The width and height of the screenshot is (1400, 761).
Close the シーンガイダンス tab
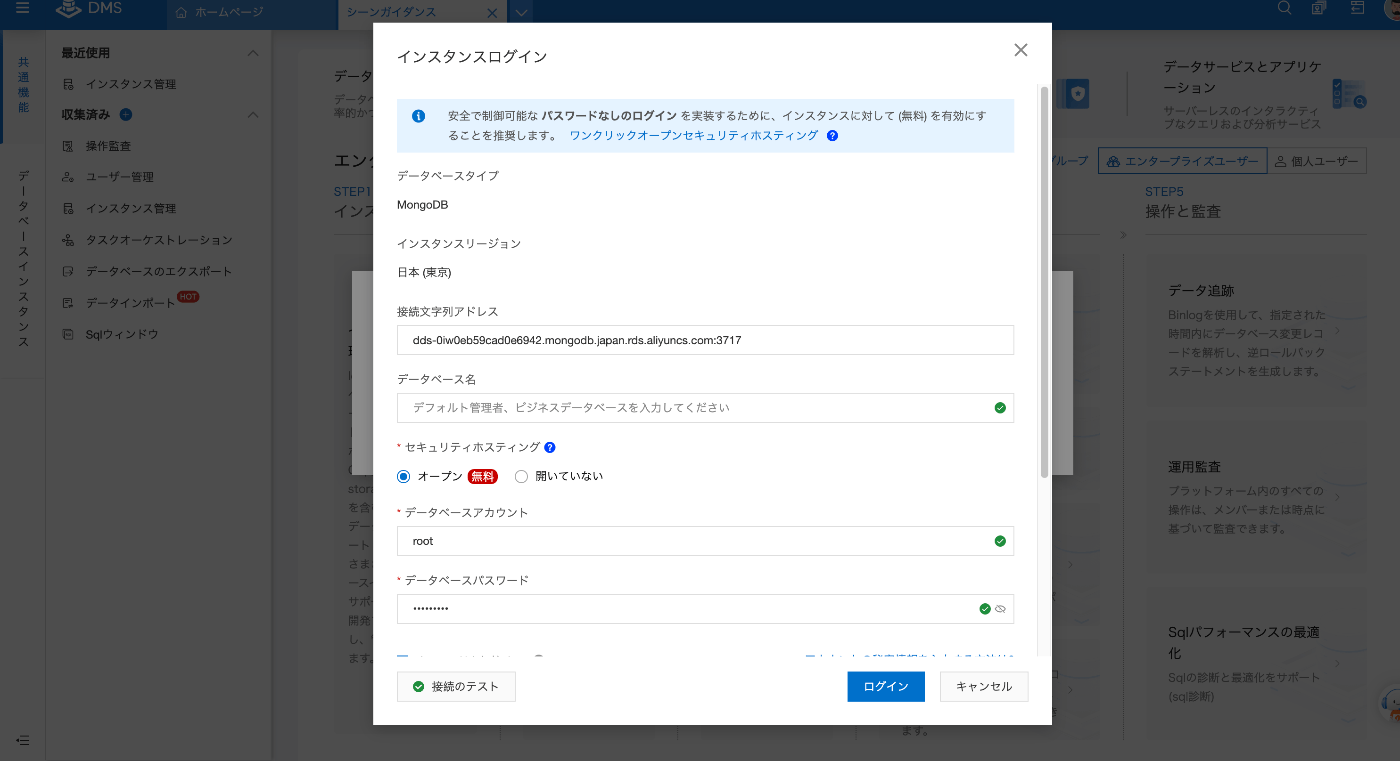491,13
